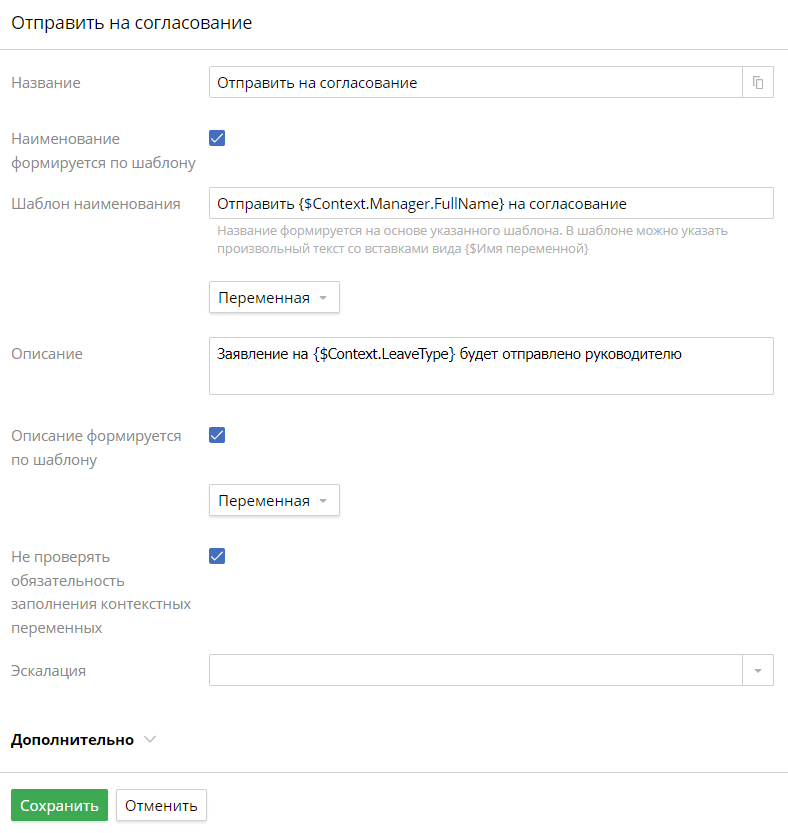Click the standalone "Описание" field label

click(x=47, y=354)
